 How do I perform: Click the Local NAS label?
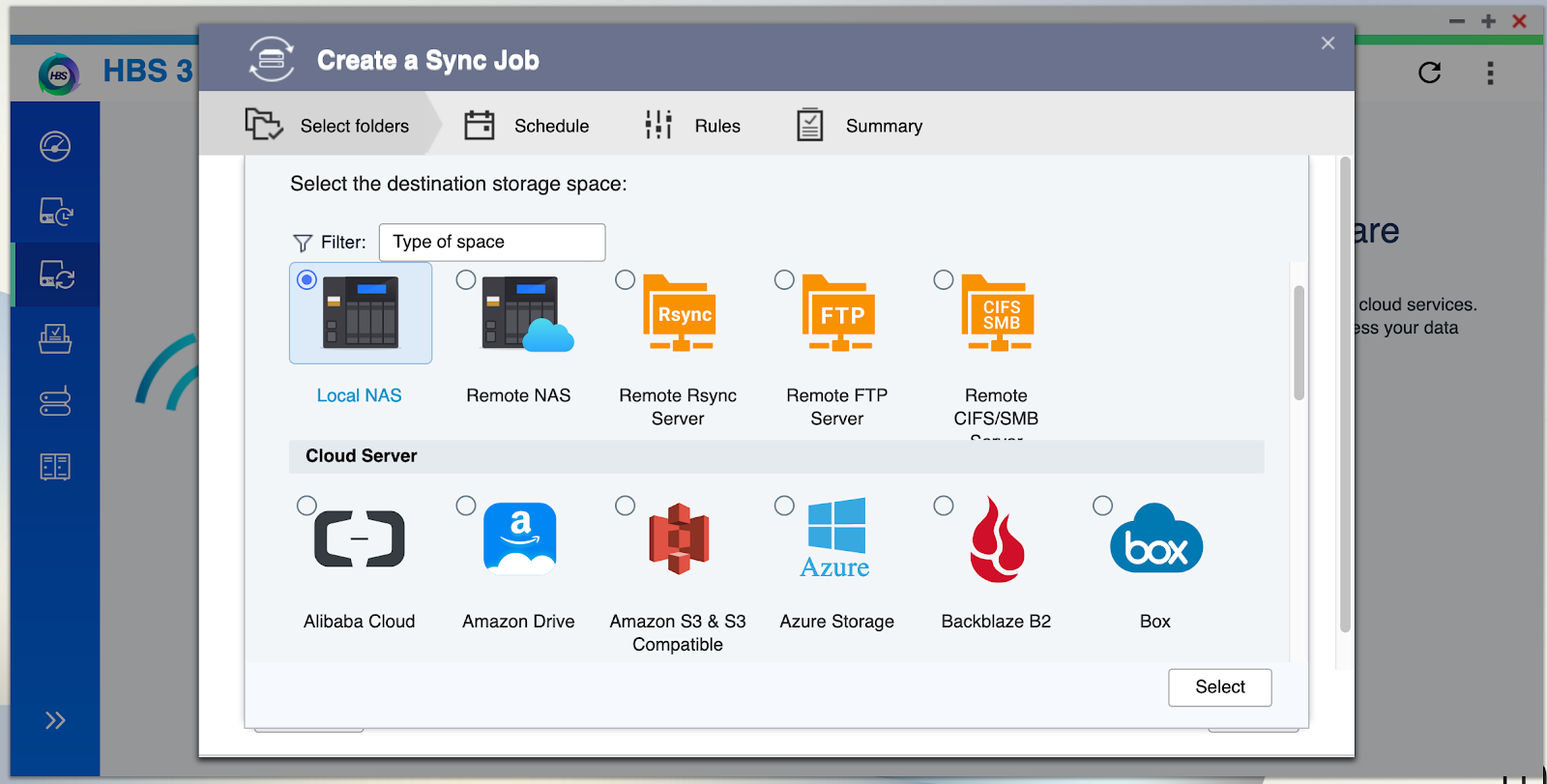click(360, 395)
